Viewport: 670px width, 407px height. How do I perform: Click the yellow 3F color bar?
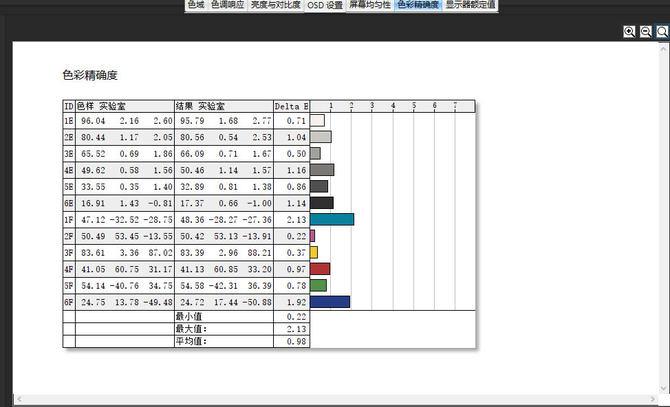point(314,253)
